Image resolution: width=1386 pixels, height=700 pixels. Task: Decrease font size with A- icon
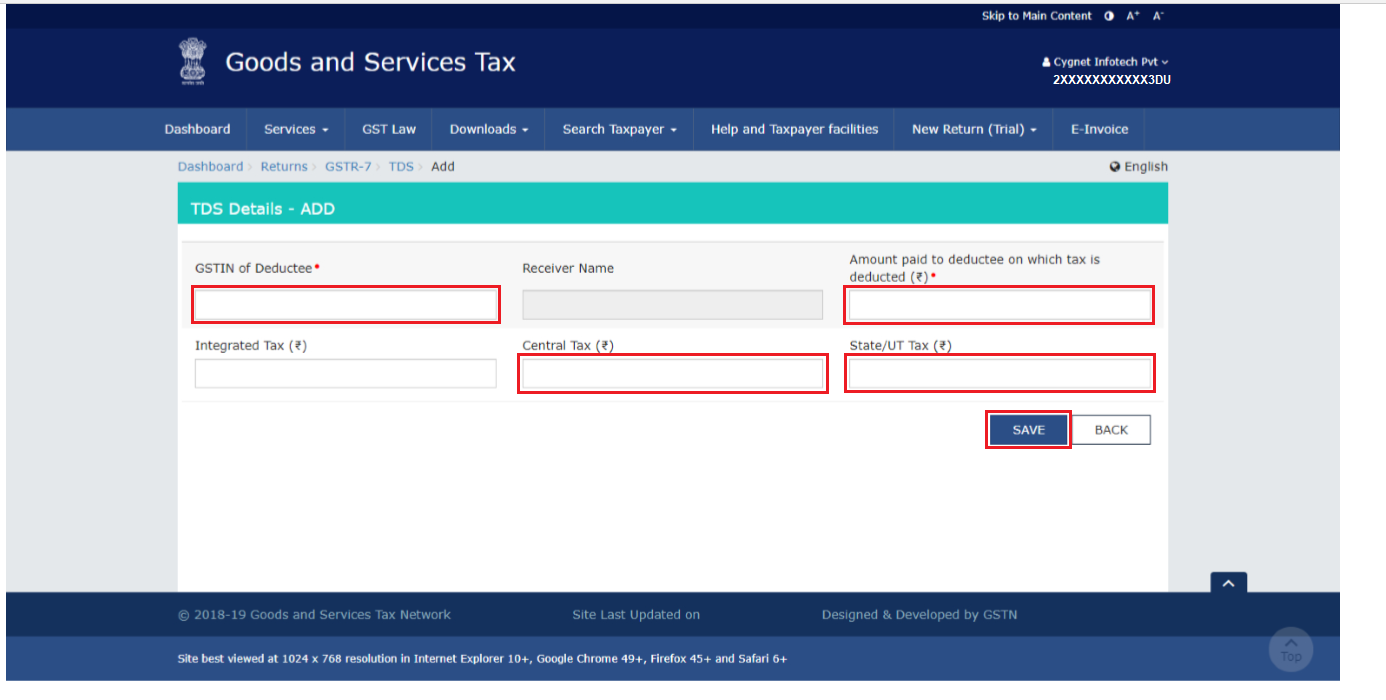pos(1158,16)
